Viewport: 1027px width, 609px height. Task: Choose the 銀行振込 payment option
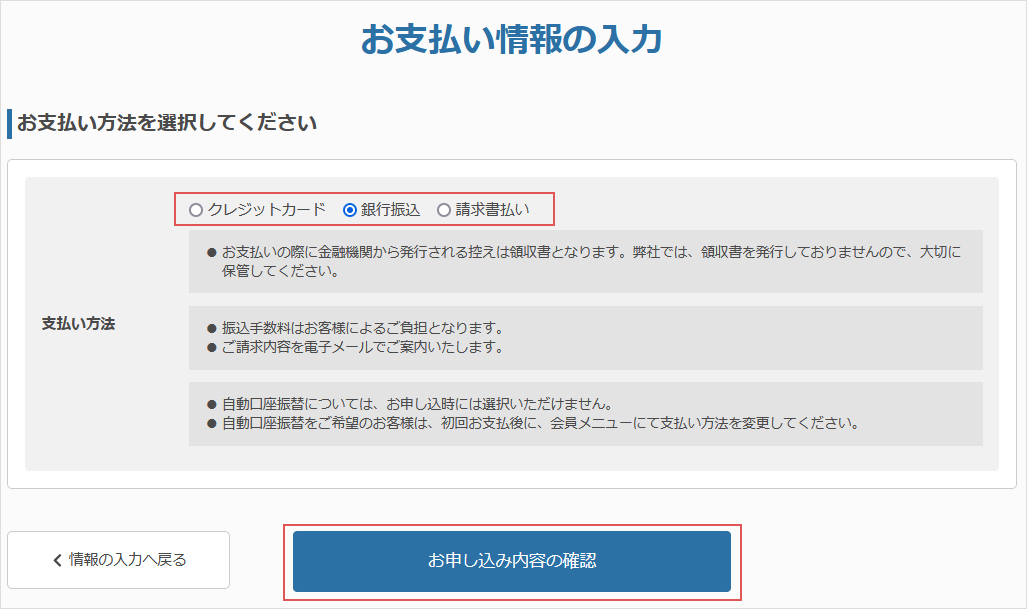350,210
